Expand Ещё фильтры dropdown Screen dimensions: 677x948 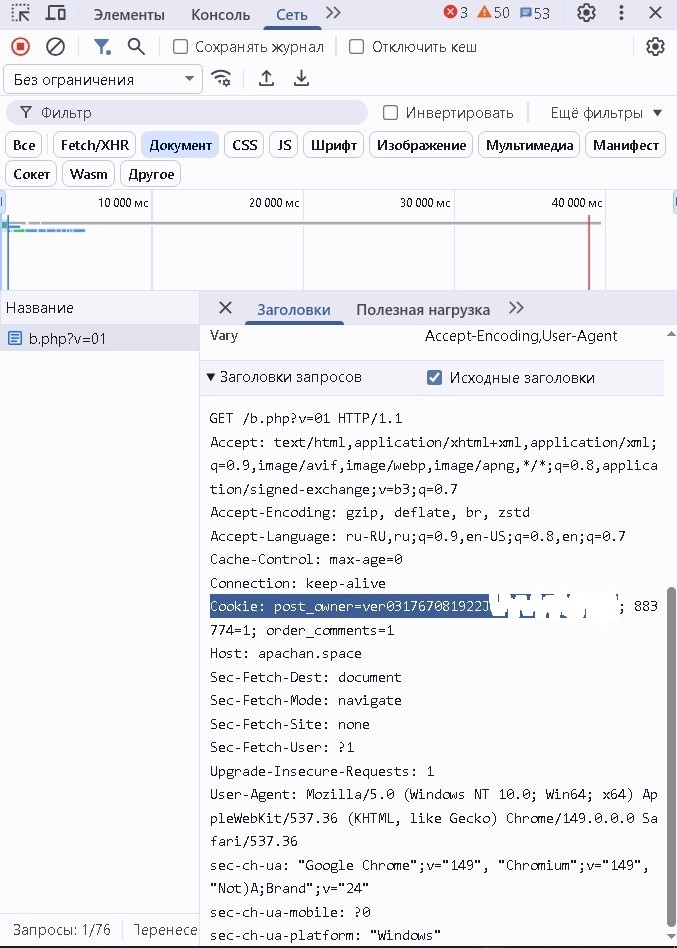coord(606,113)
